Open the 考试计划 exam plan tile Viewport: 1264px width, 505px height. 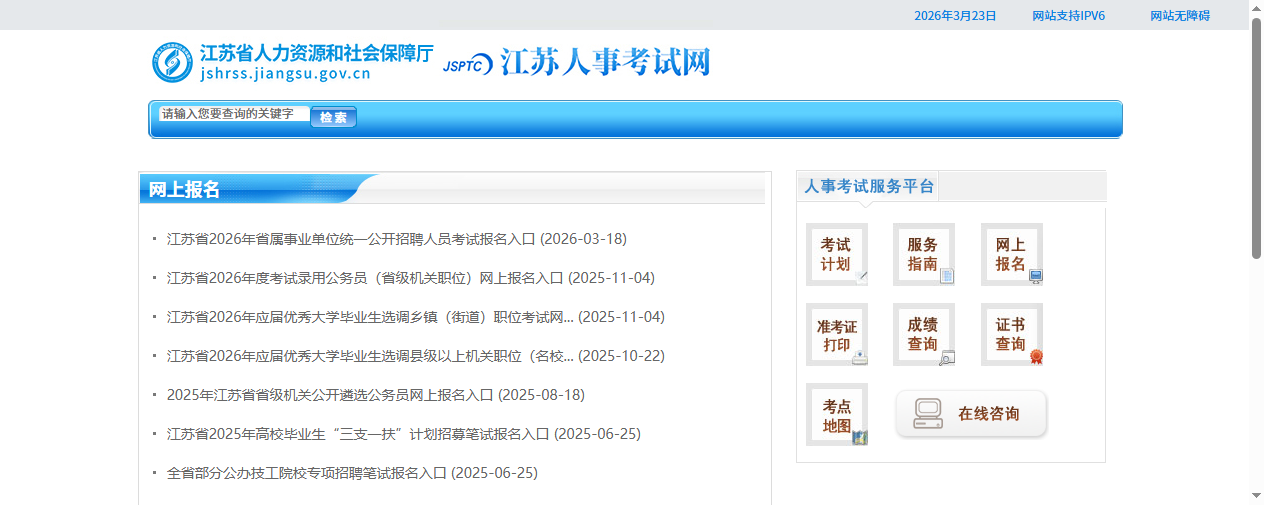837,254
